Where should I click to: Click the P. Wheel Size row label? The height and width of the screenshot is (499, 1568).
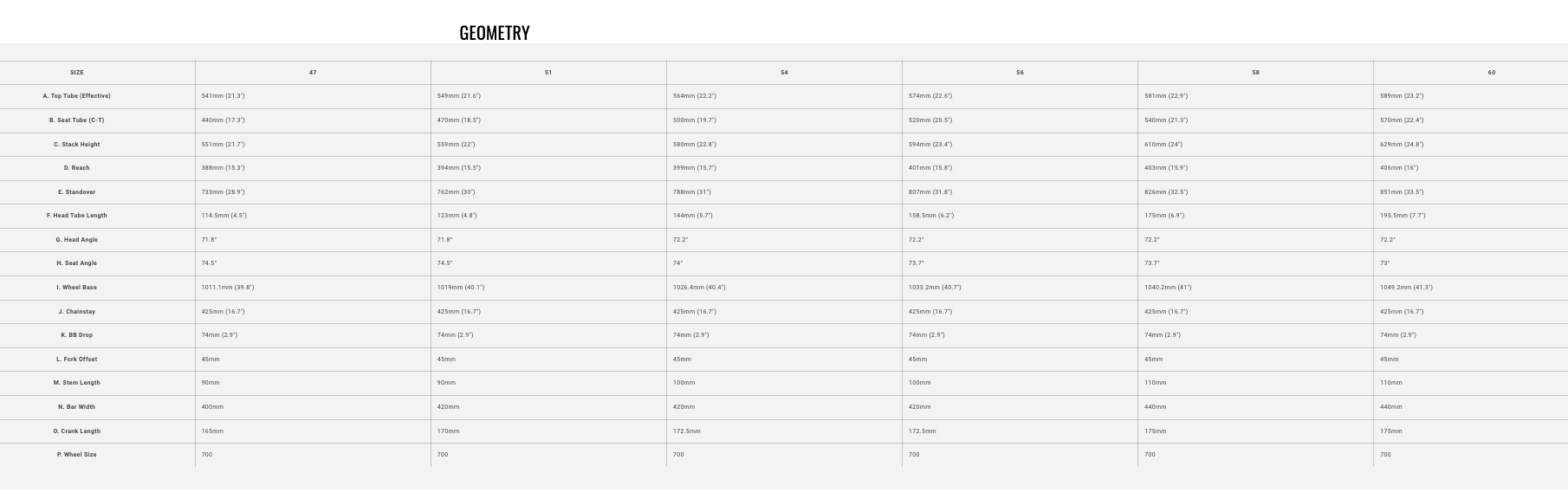click(x=77, y=455)
